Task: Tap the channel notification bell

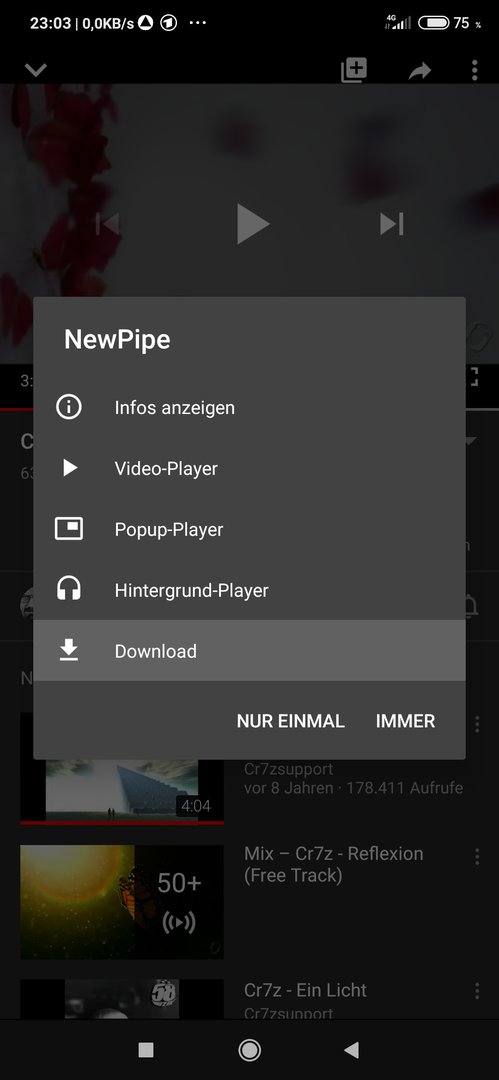Action: coord(471,605)
